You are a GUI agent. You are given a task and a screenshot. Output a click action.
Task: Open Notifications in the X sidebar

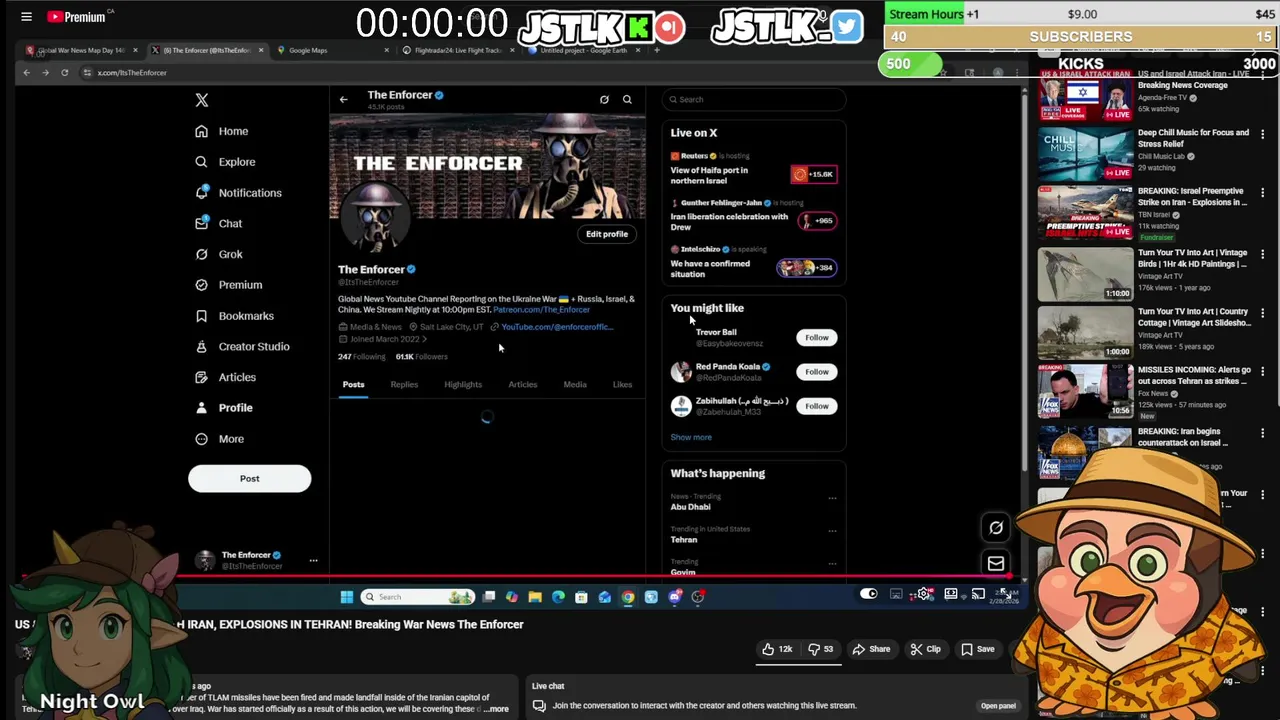click(238, 193)
